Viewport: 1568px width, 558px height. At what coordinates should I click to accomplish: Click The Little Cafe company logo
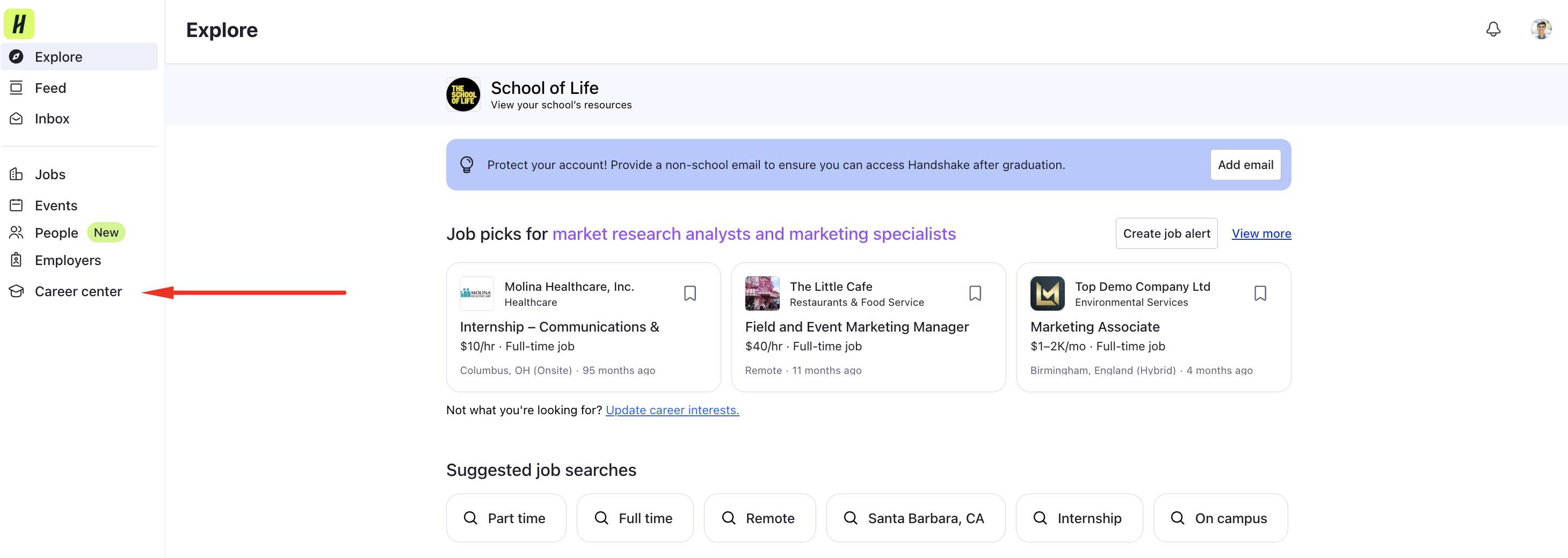tap(762, 293)
